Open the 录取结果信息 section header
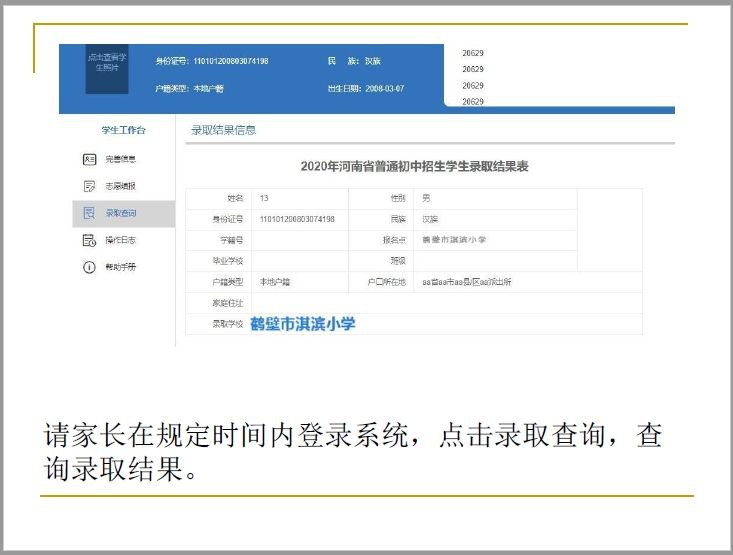The image size is (733, 555). pyautogui.click(x=224, y=130)
